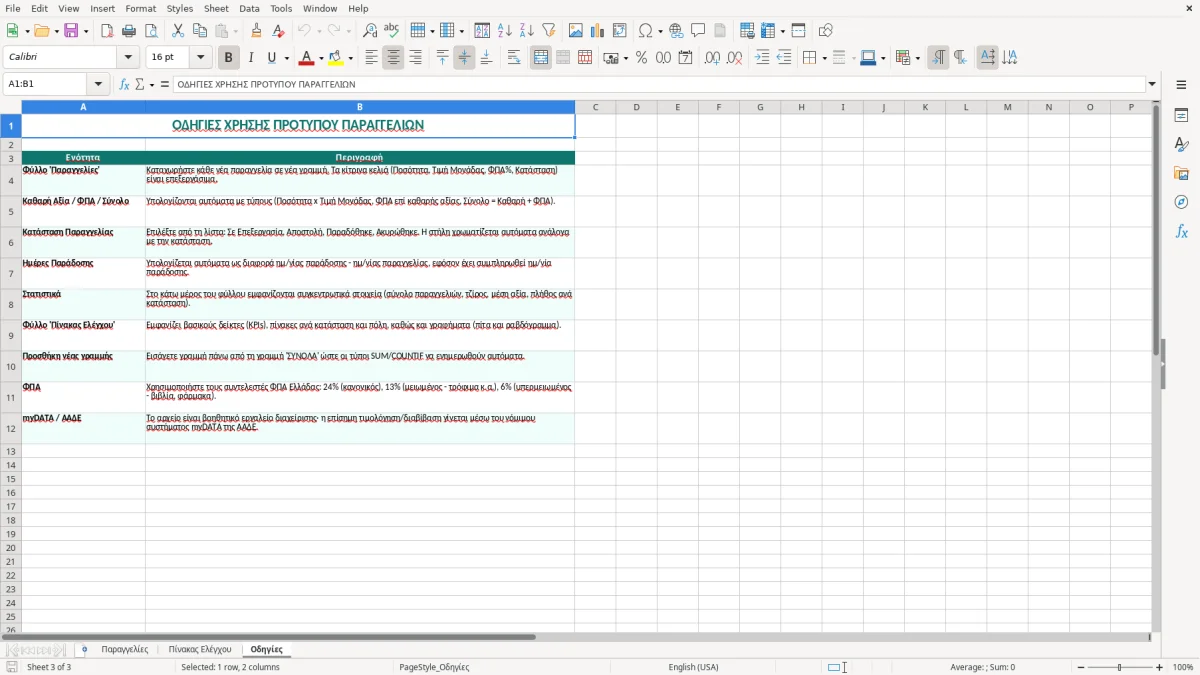Click in the formula input line
Screen dimensions: 1200x675
pos(658,85)
